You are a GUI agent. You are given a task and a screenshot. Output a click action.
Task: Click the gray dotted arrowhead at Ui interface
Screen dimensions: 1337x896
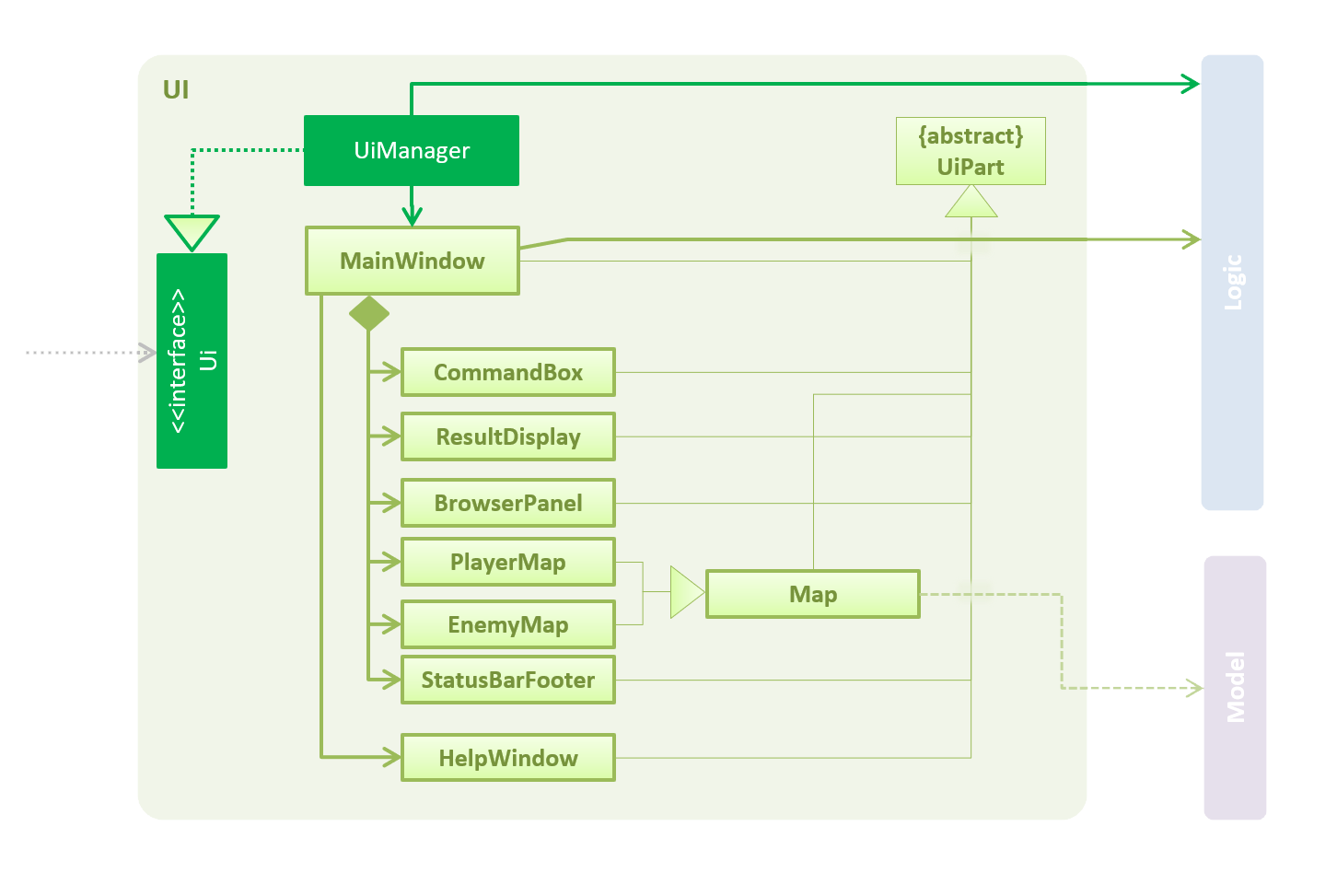[x=147, y=352]
